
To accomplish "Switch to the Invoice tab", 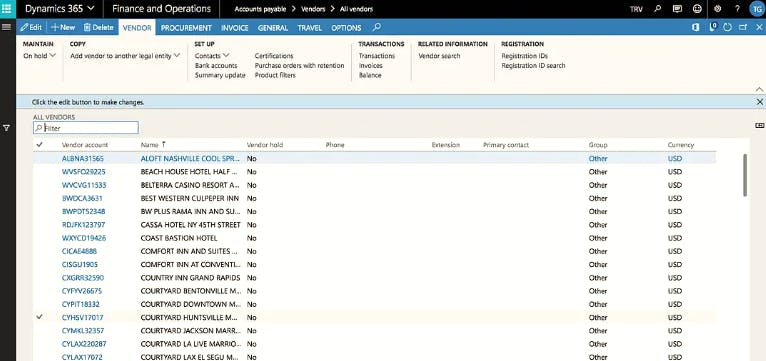I will pyautogui.click(x=235, y=28).
